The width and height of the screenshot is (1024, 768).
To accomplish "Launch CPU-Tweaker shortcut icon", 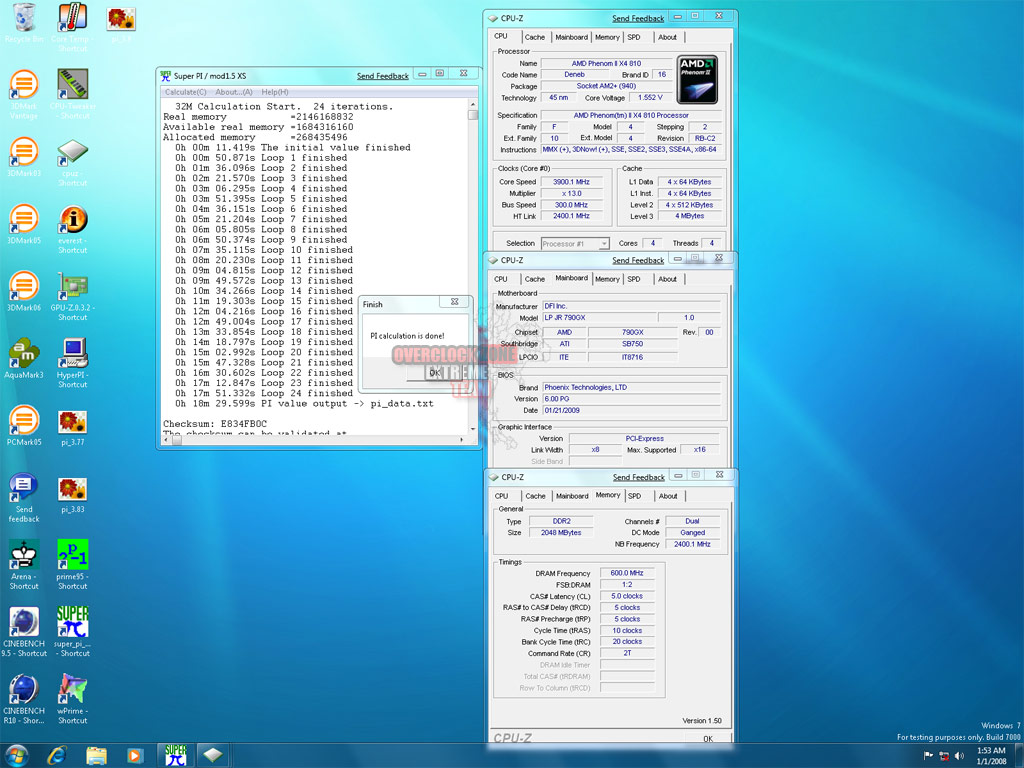I will [x=72, y=93].
